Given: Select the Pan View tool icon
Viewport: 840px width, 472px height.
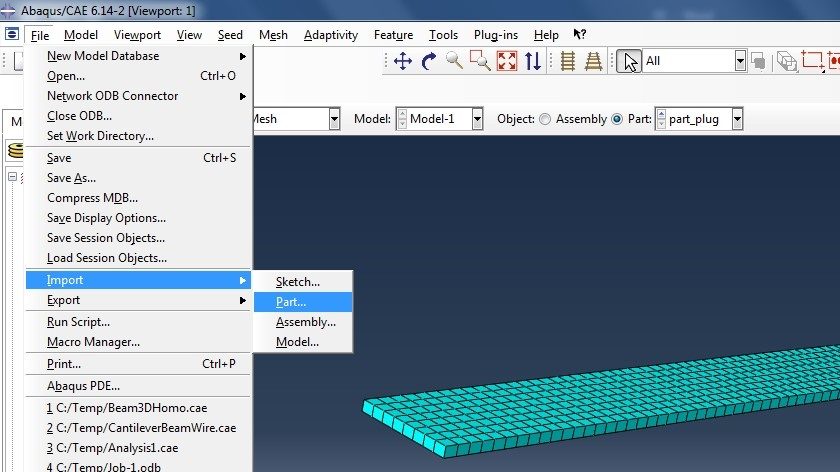Looking at the screenshot, I should tap(403, 61).
